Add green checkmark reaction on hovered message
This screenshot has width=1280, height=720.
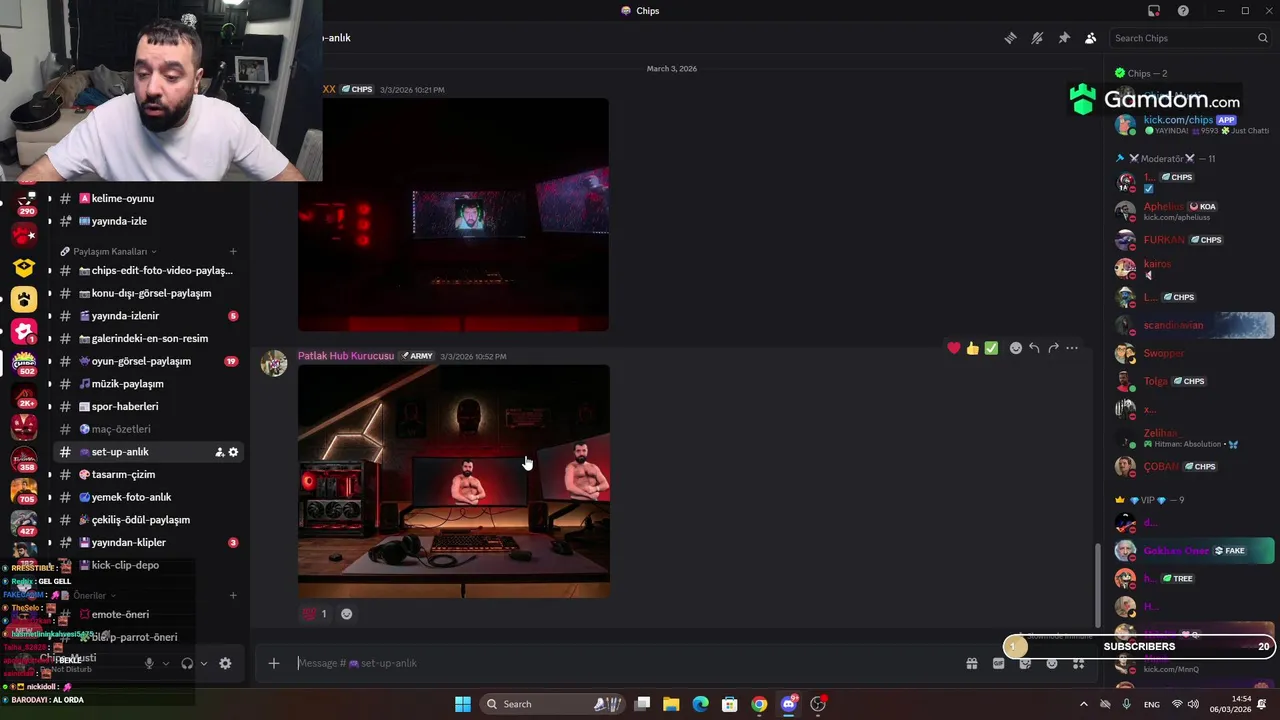point(991,348)
